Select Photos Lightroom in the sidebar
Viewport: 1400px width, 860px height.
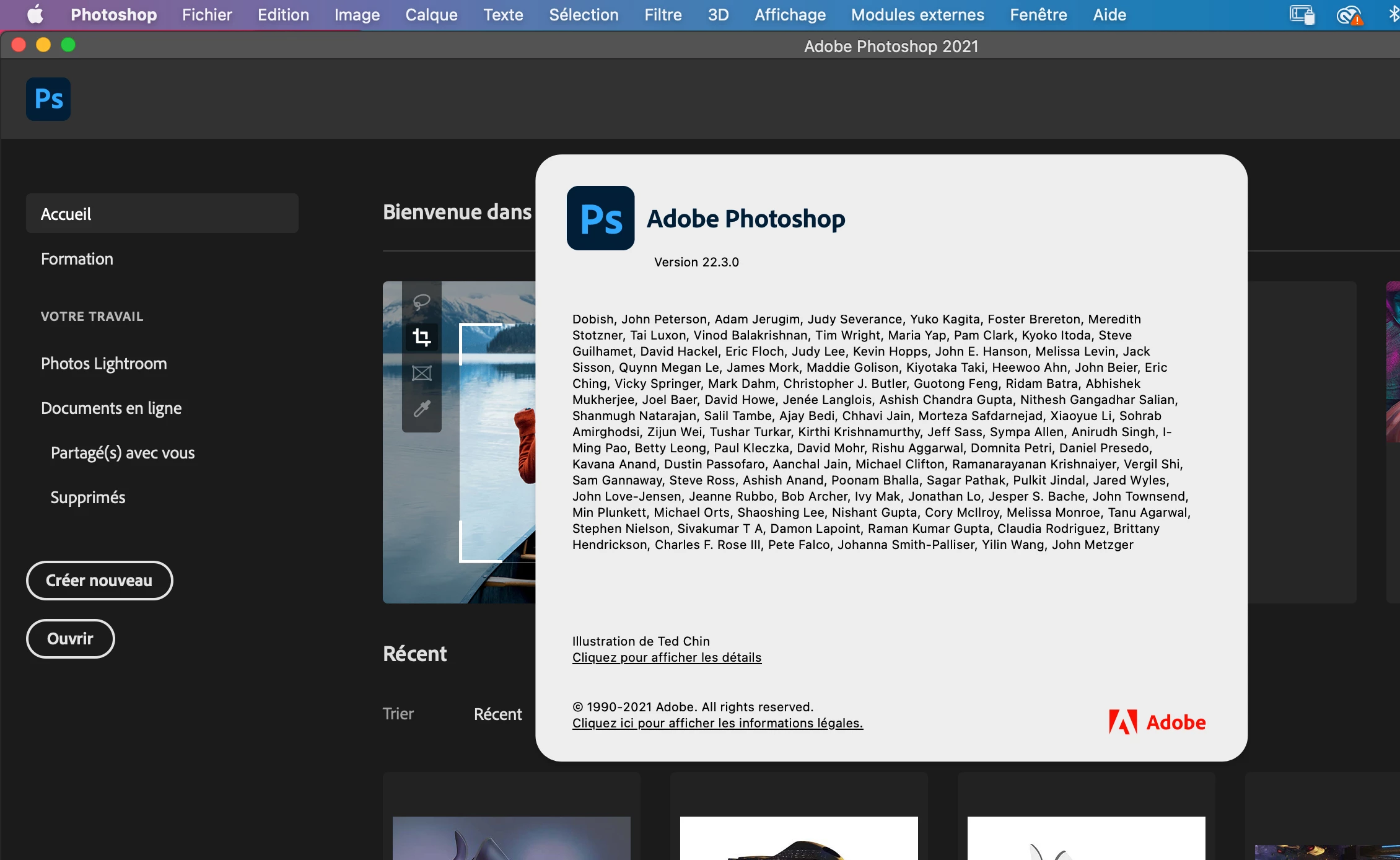103,364
